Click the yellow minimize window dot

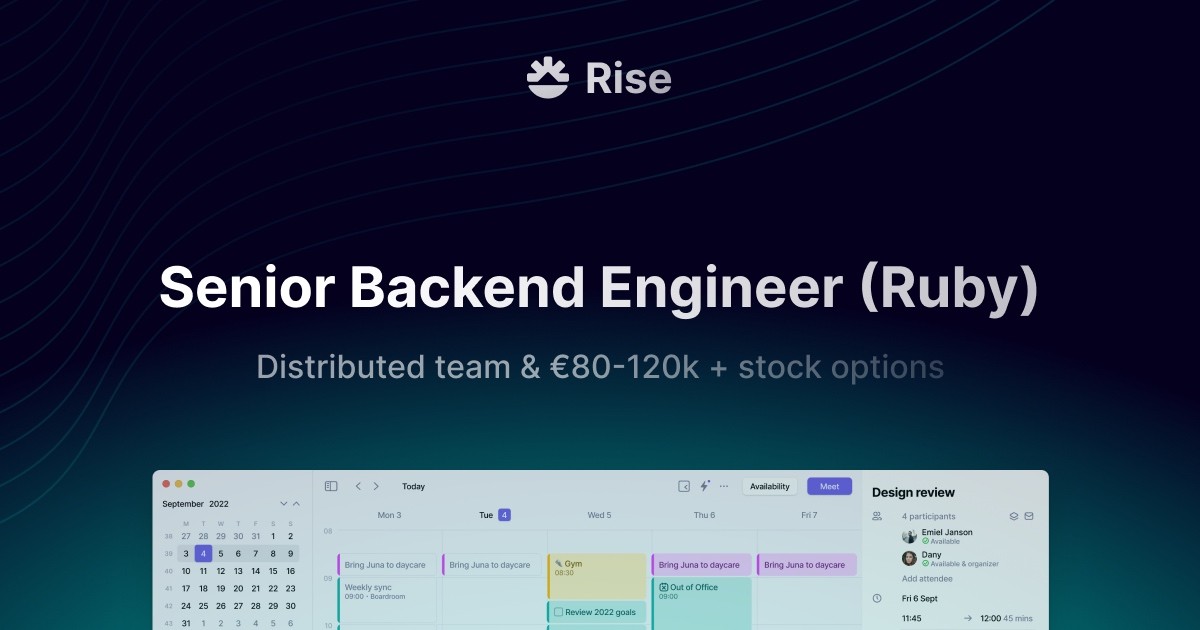pos(178,484)
